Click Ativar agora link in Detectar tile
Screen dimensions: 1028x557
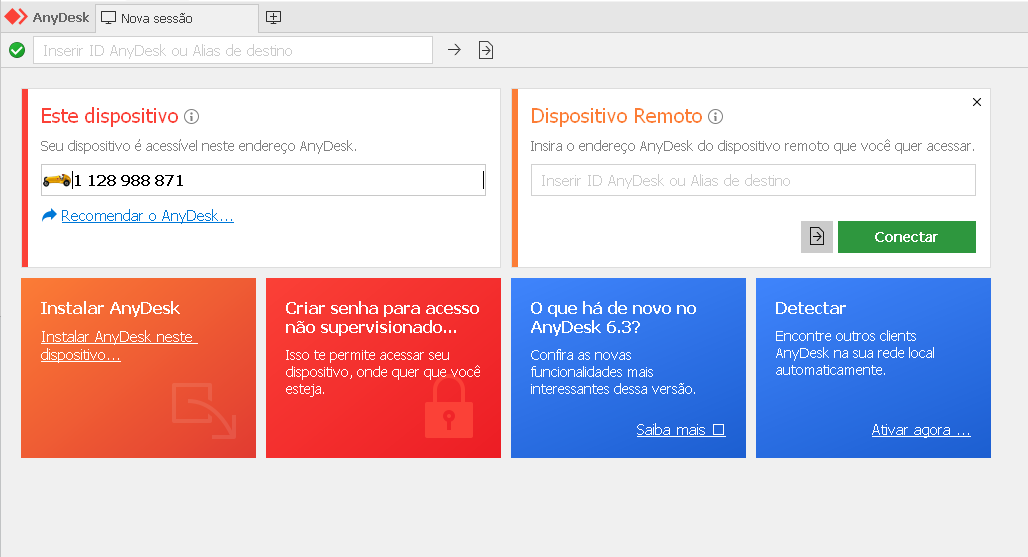[x=921, y=430]
